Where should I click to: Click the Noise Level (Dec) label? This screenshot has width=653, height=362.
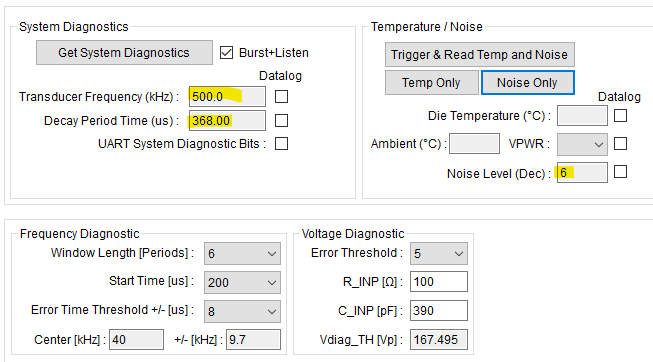[x=499, y=174]
